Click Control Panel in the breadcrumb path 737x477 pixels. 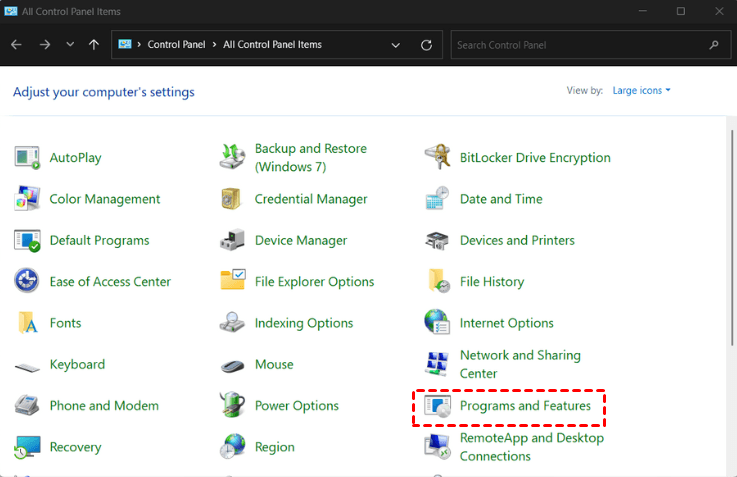pyautogui.click(x=176, y=45)
